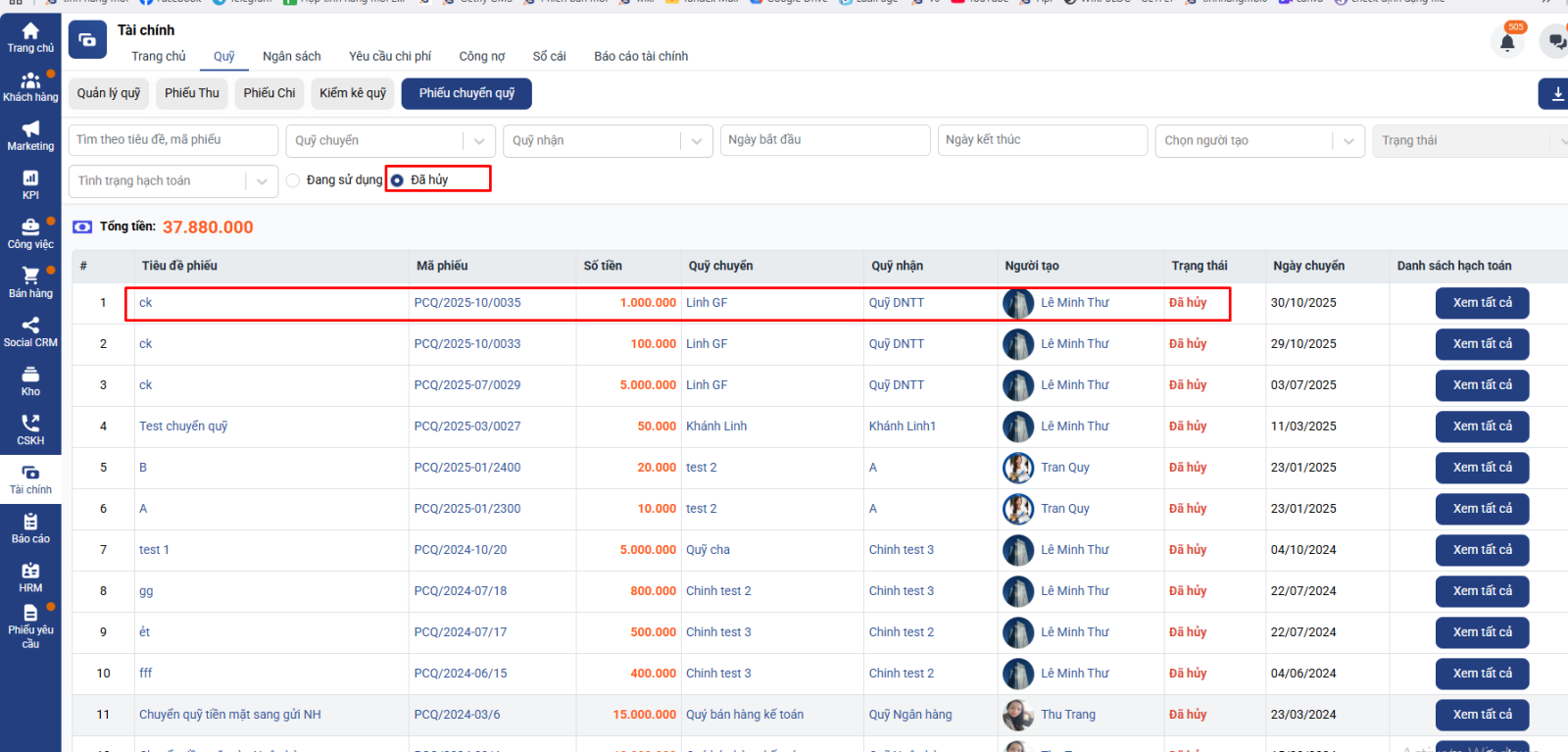1568x752 pixels.
Task: Click the Ngày bắt đầu date field
Action: (x=825, y=140)
